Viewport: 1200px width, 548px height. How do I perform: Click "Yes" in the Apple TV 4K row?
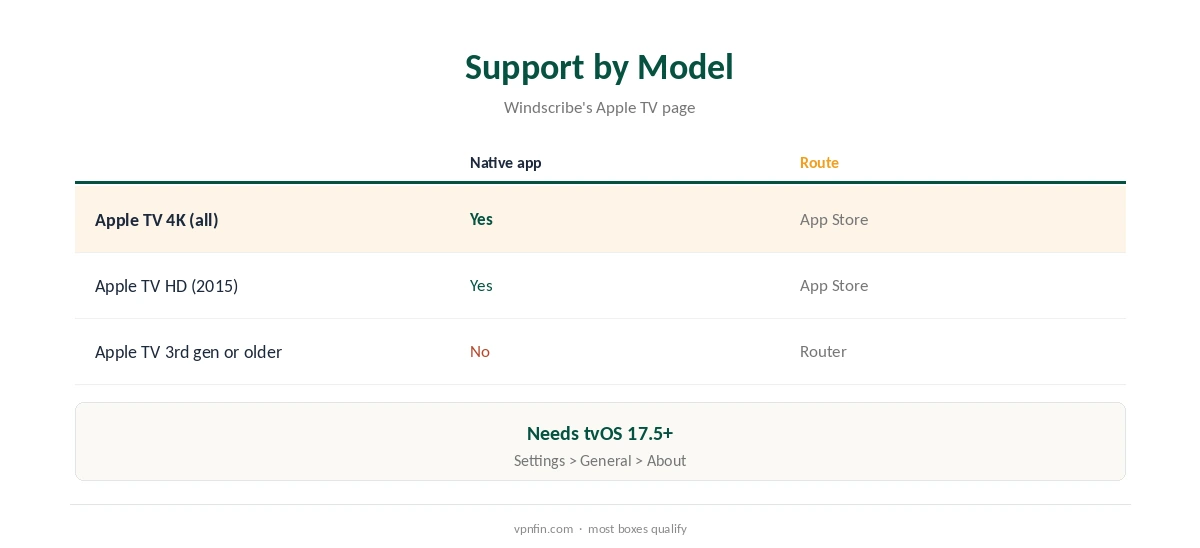[x=481, y=219]
